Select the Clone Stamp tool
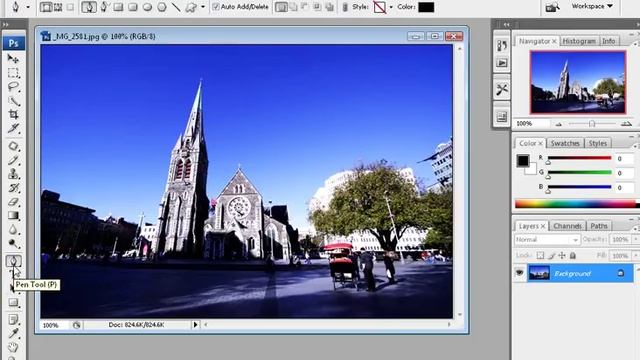640x360 pixels. [x=13, y=174]
